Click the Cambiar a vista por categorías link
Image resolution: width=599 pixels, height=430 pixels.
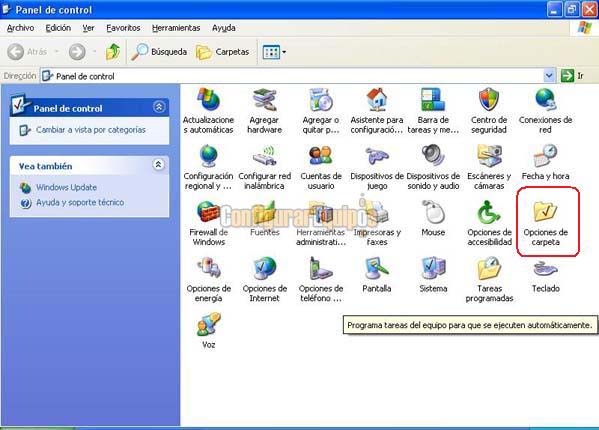(x=91, y=130)
